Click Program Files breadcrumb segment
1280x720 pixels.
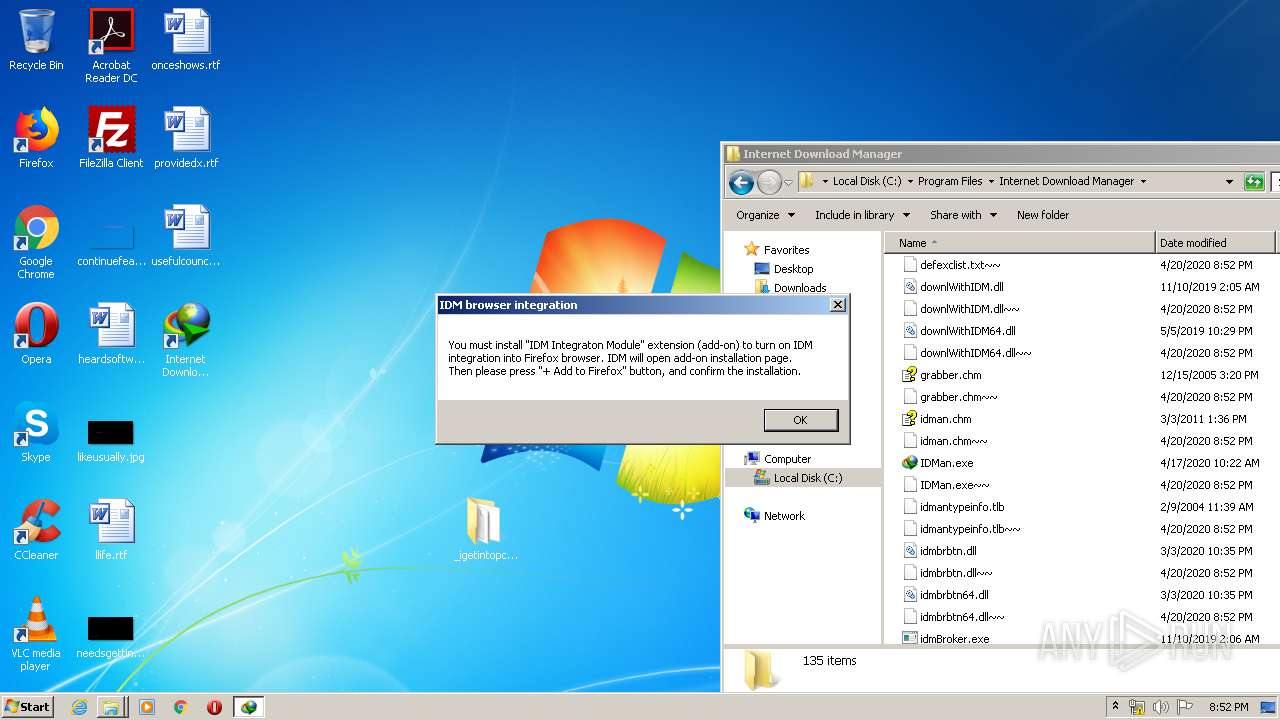pyautogui.click(x=950, y=181)
